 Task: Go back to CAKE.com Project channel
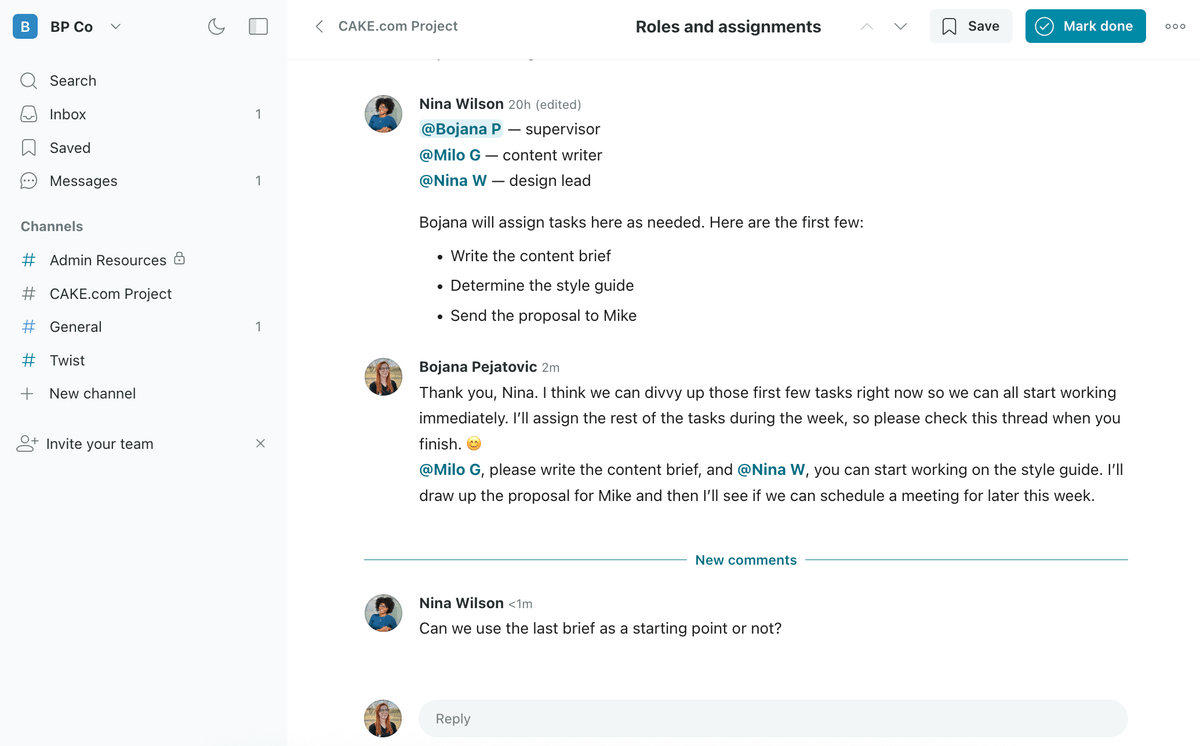coord(386,26)
